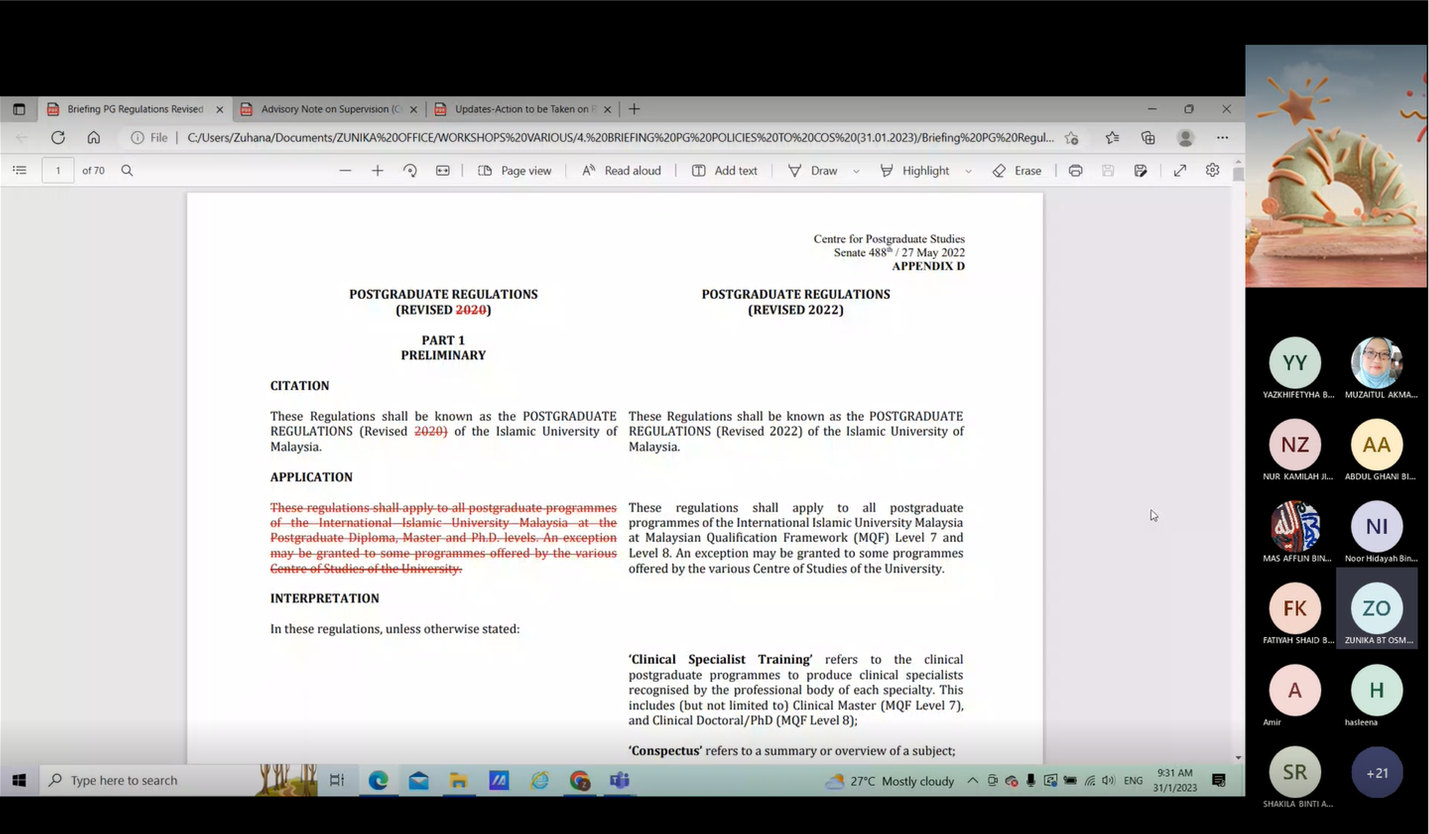Enter full screen PDF view
Screen dimensions: 1429x834
tap(1180, 170)
